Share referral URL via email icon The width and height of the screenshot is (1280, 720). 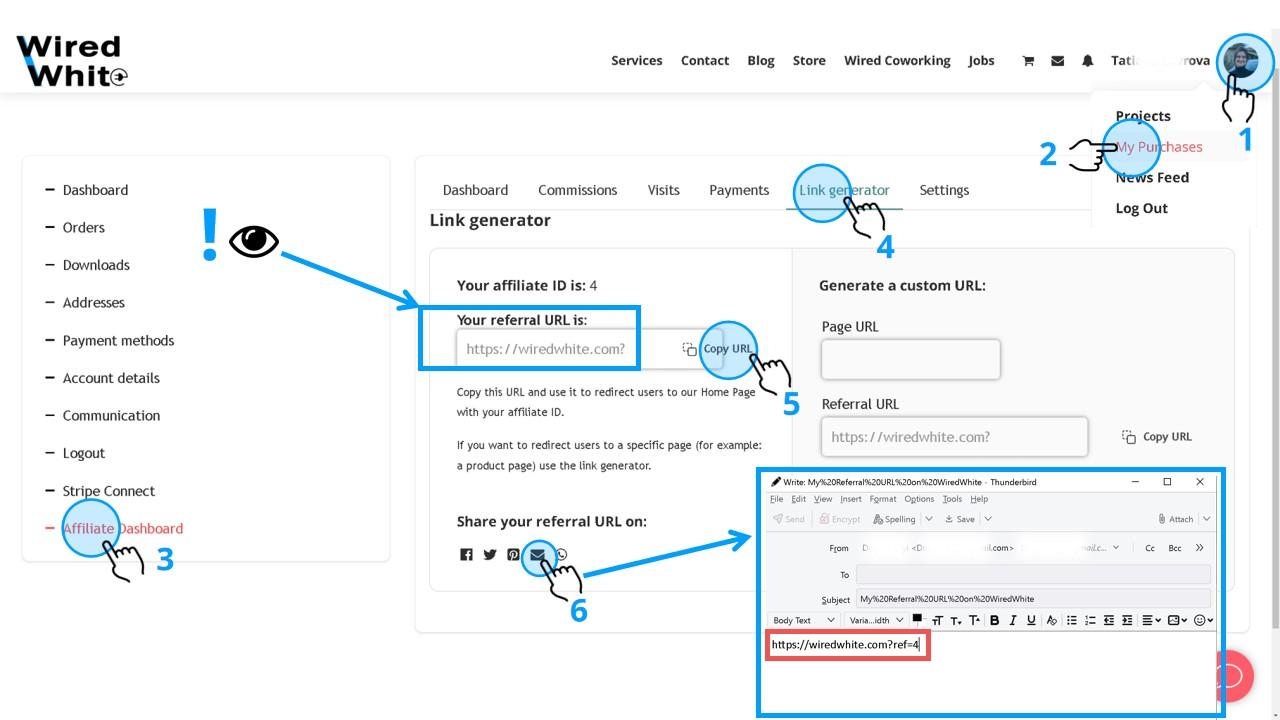(537, 555)
